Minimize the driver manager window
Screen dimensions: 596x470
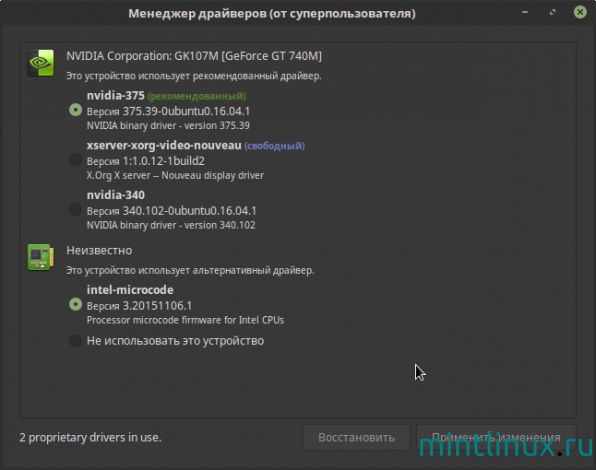click(x=525, y=13)
